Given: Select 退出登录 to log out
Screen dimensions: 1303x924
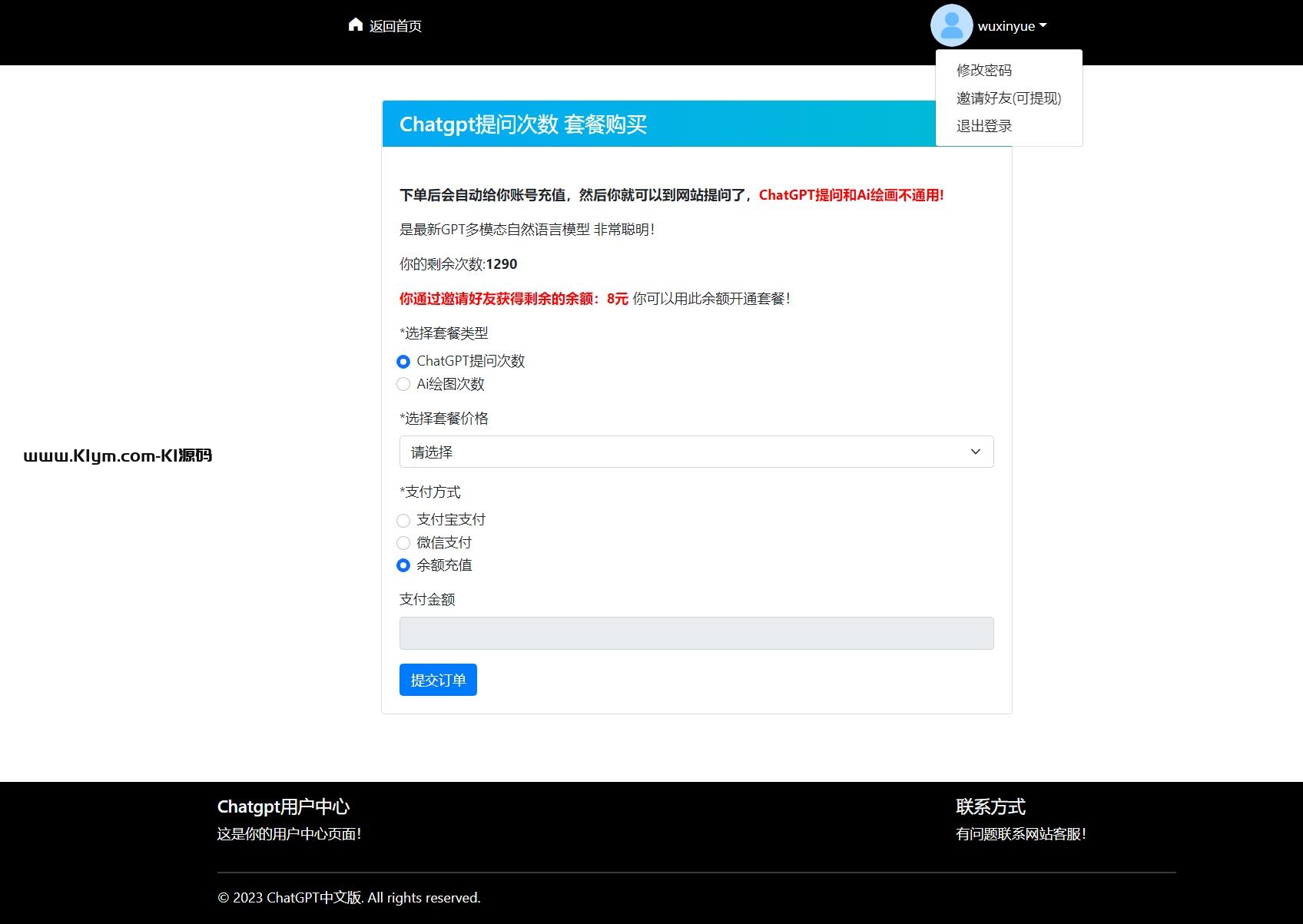Looking at the screenshot, I should click(983, 125).
